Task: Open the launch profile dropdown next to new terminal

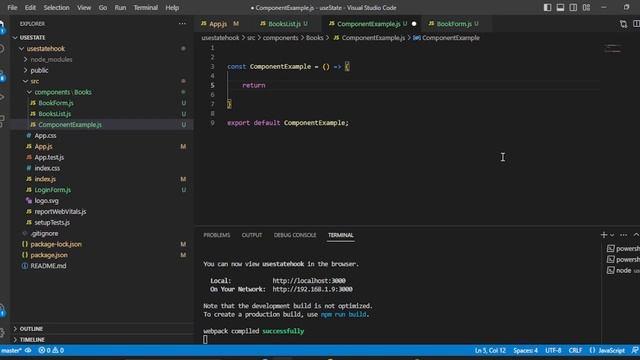Action: pos(612,235)
